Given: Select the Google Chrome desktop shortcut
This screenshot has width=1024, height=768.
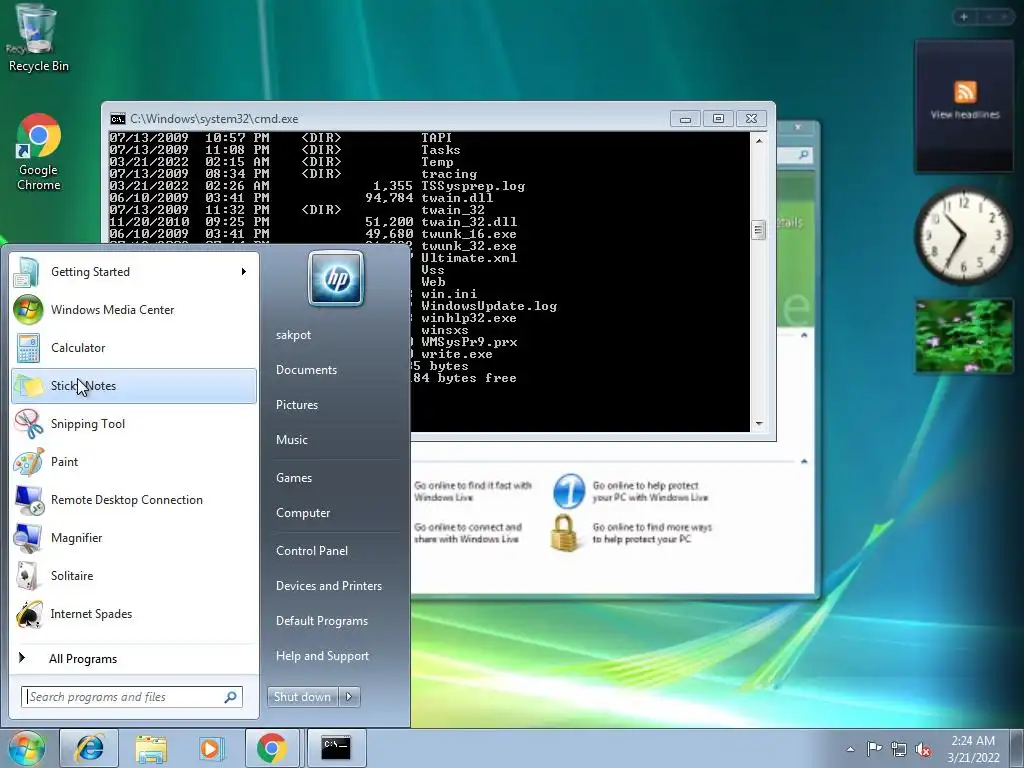Looking at the screenshot, I should (x=38, y=152).
